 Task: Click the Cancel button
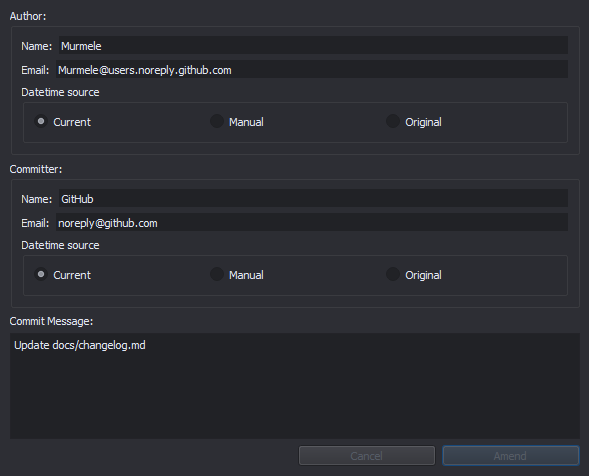(367, 456)
